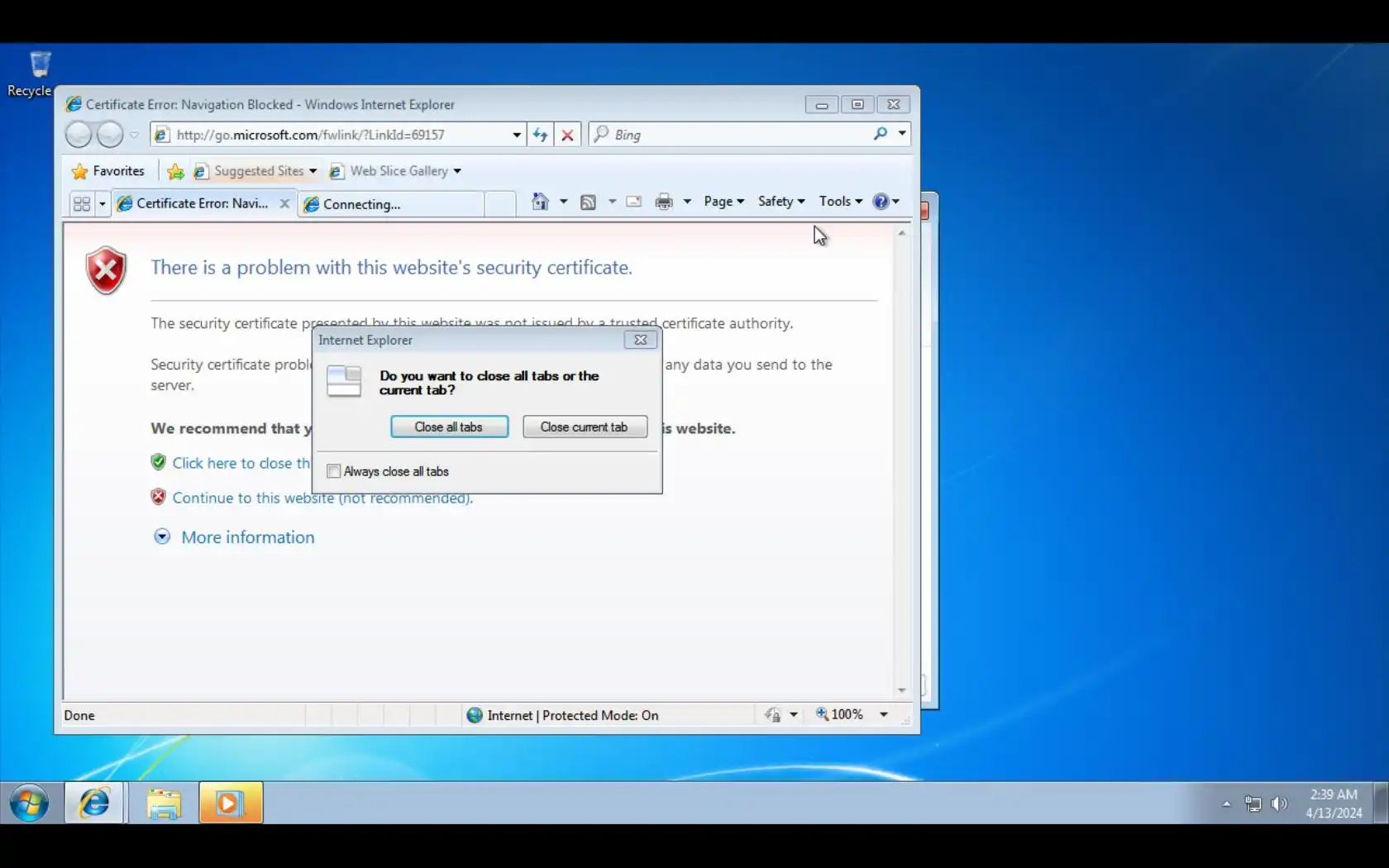This screenshot has height=868, width=1389.
Task: Switch to the Certificate Error tab
Action: point(203,203)
